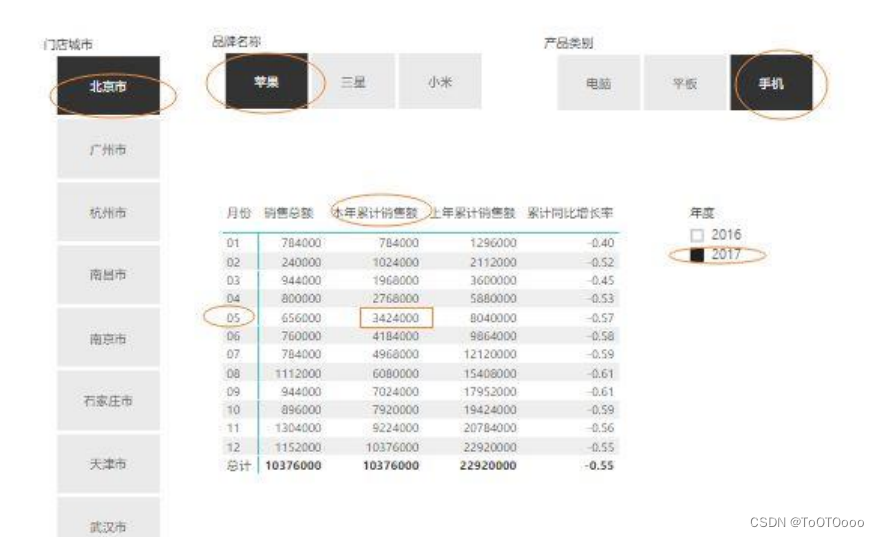Click cumulative sales cell 4968000
The image size is (879, 537).
pyautogui.click(x=396, y=354)
